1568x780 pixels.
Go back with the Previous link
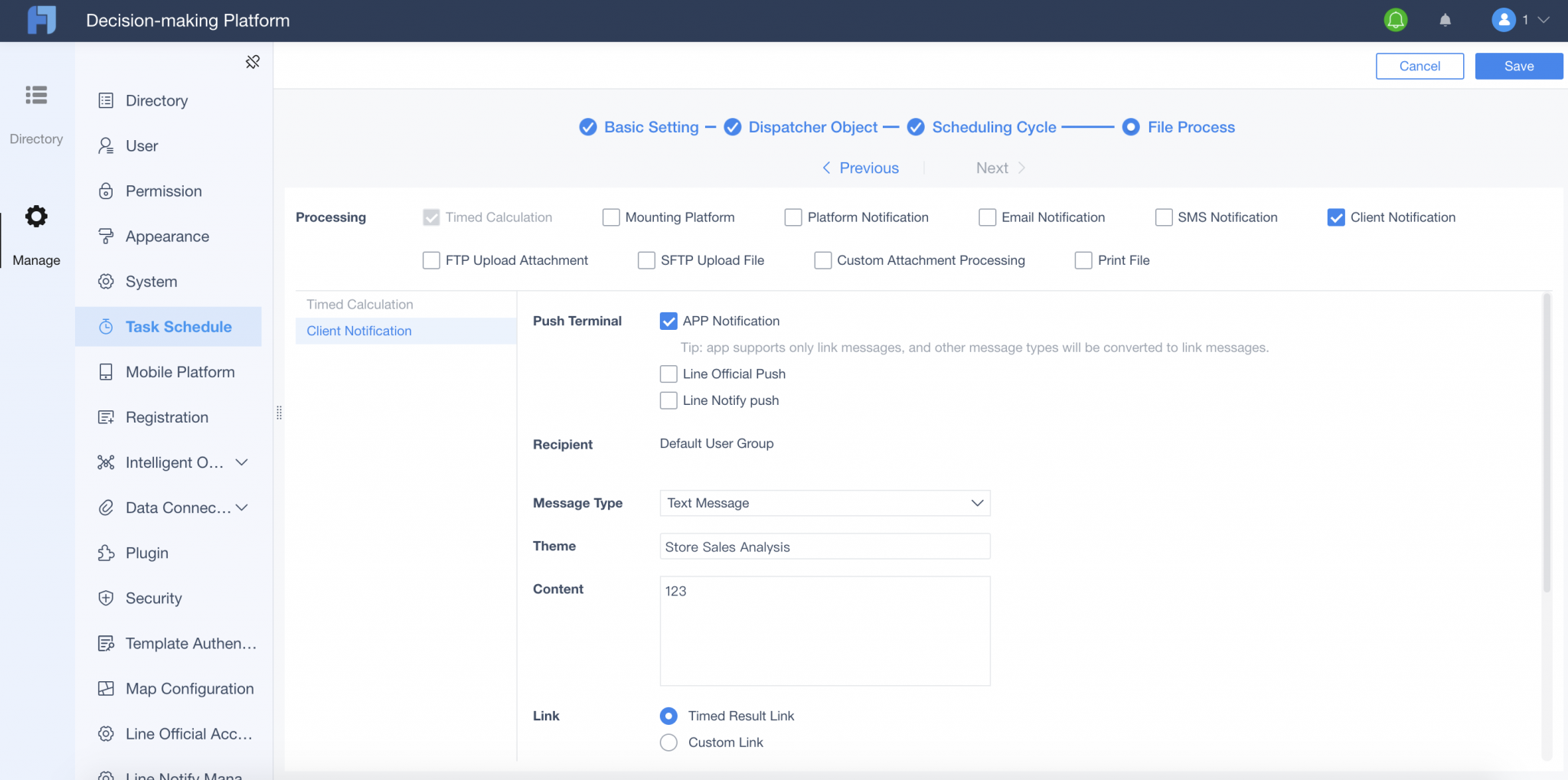tap(861, 168)
